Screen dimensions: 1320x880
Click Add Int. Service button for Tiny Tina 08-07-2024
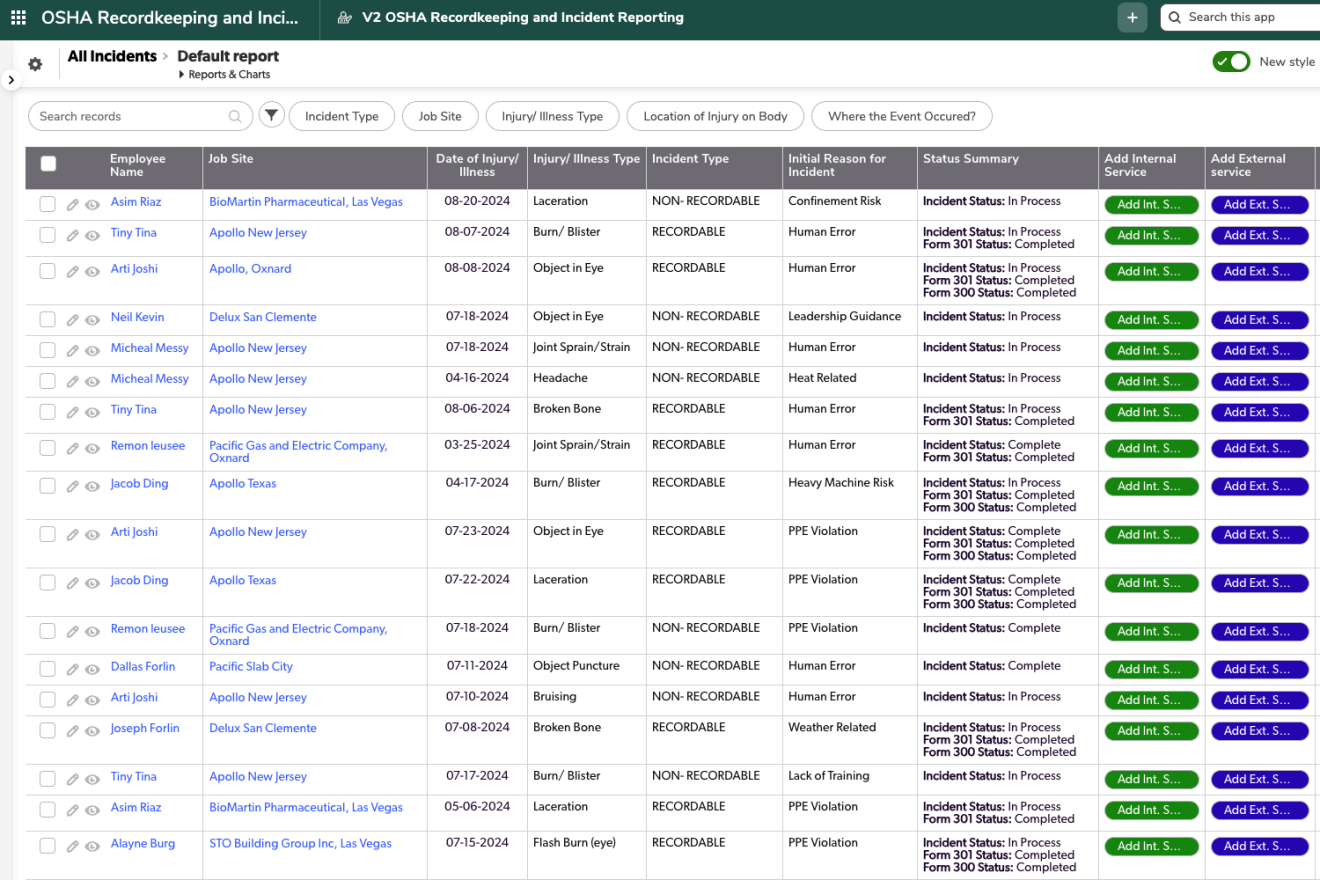(x=1151, y=236)
